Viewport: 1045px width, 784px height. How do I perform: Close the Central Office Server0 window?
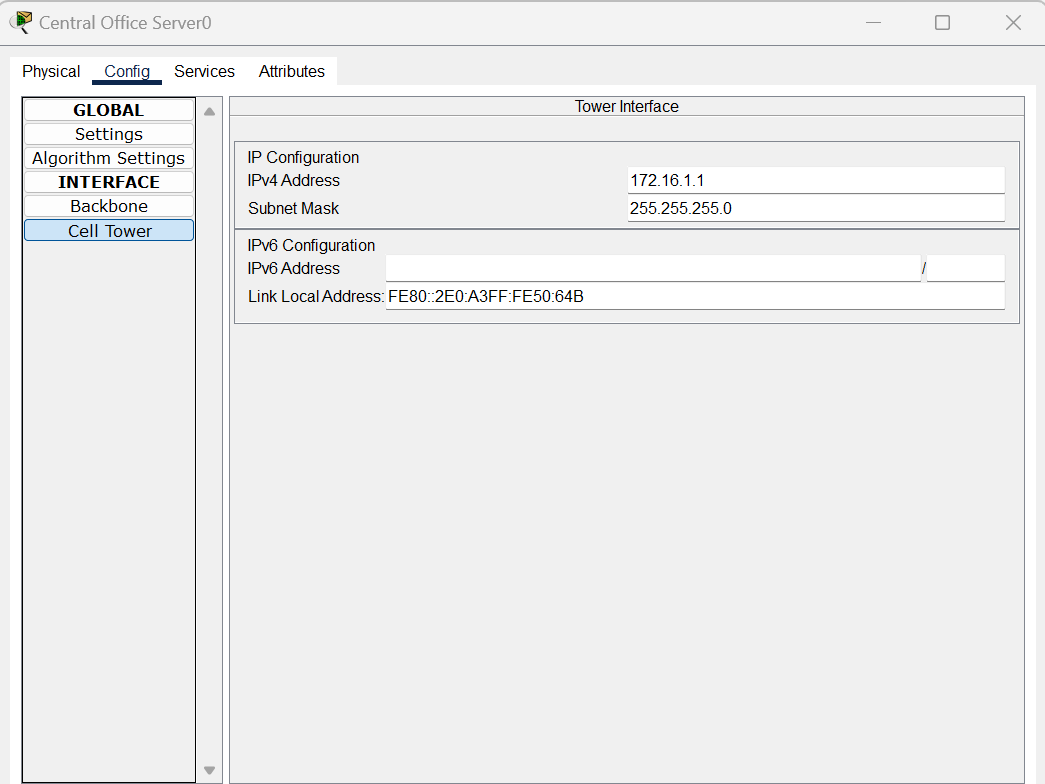1013,23
